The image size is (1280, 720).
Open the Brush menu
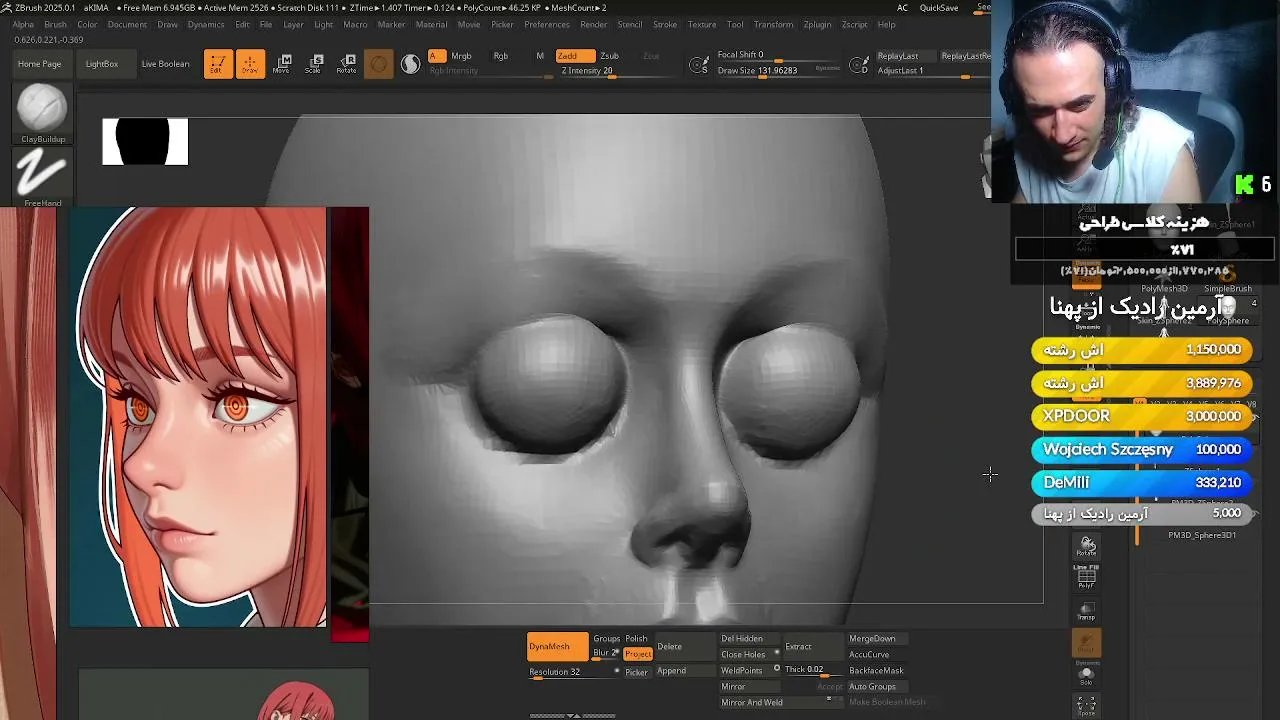[55, 24]
